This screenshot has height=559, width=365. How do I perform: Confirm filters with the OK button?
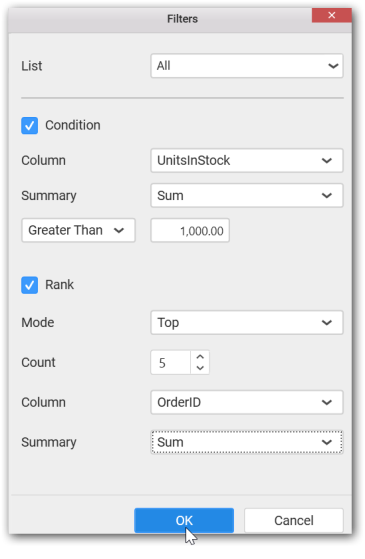[x=184, y=520]
